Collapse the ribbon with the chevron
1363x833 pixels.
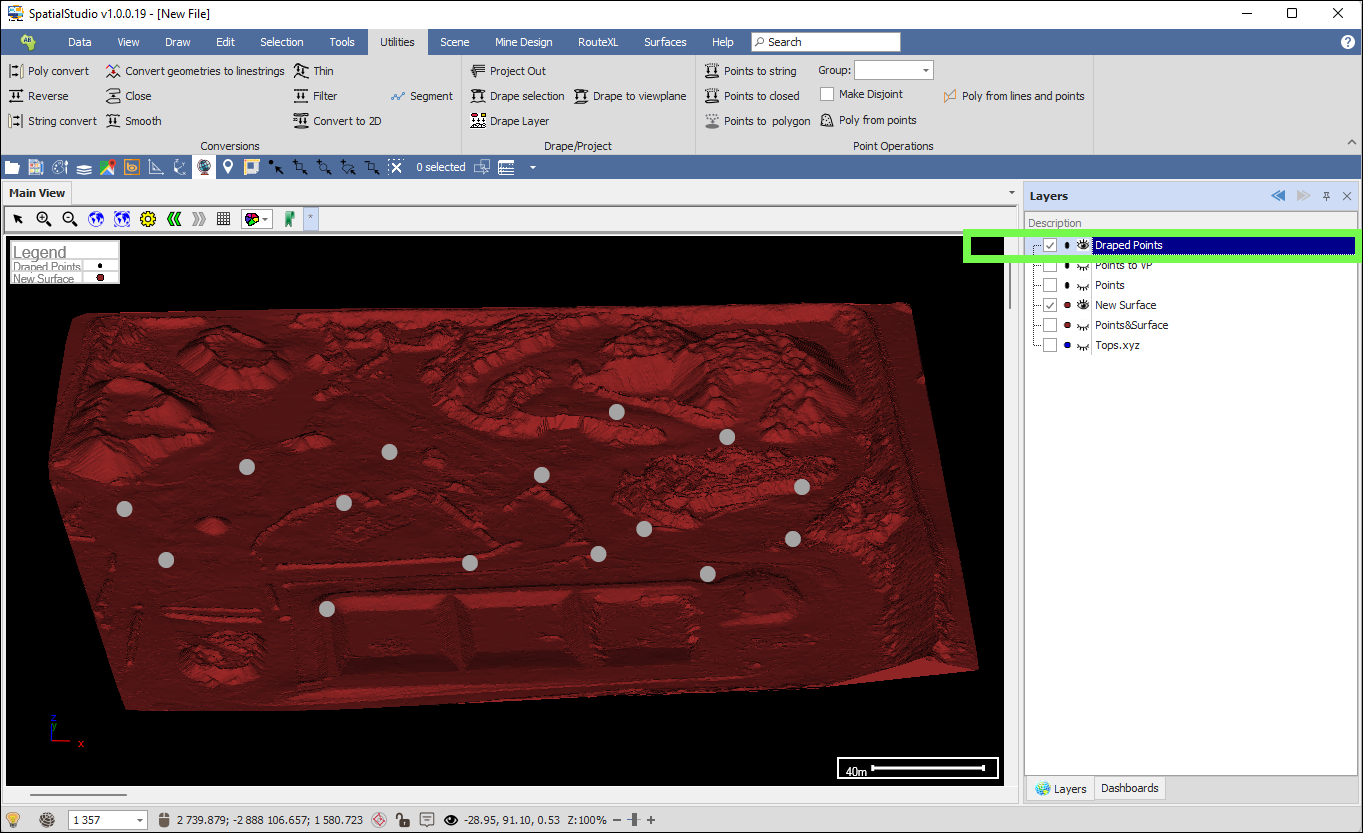coord(1352,143)
